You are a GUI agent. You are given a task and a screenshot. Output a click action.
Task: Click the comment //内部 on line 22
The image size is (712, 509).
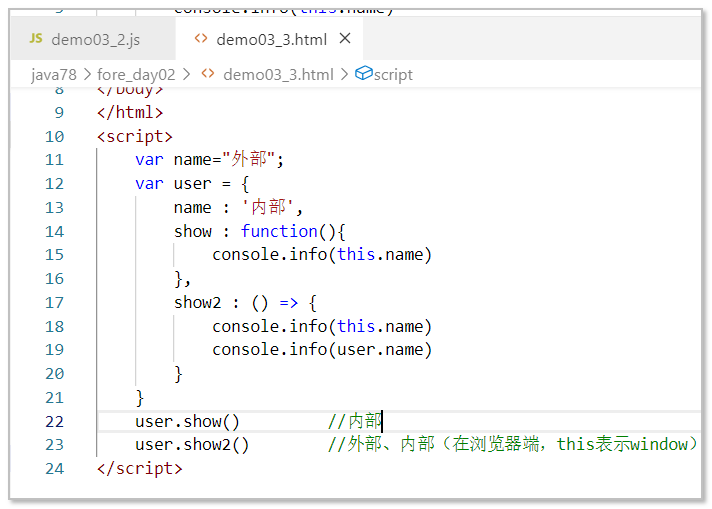pos(355,421)
